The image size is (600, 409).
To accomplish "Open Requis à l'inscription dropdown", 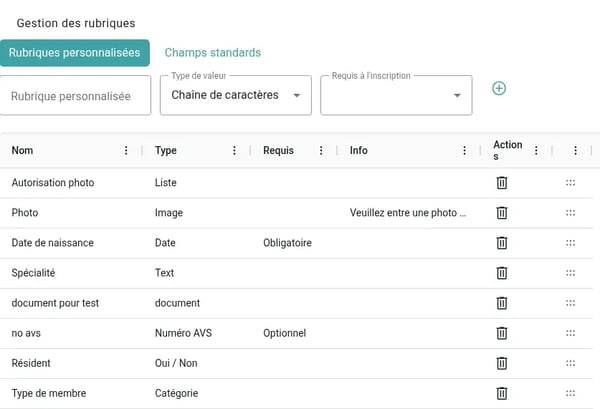I will tap(396, 95).
